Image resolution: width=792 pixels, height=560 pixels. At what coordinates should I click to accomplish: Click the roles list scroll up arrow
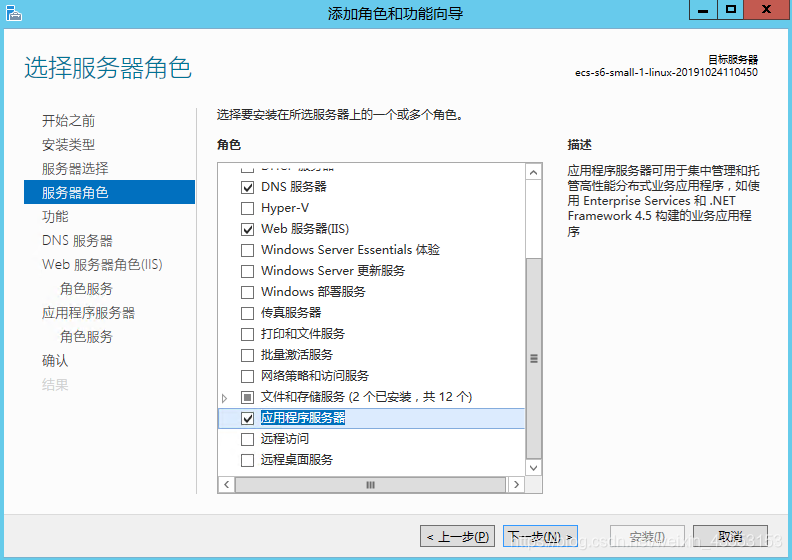tap(533, 173)
